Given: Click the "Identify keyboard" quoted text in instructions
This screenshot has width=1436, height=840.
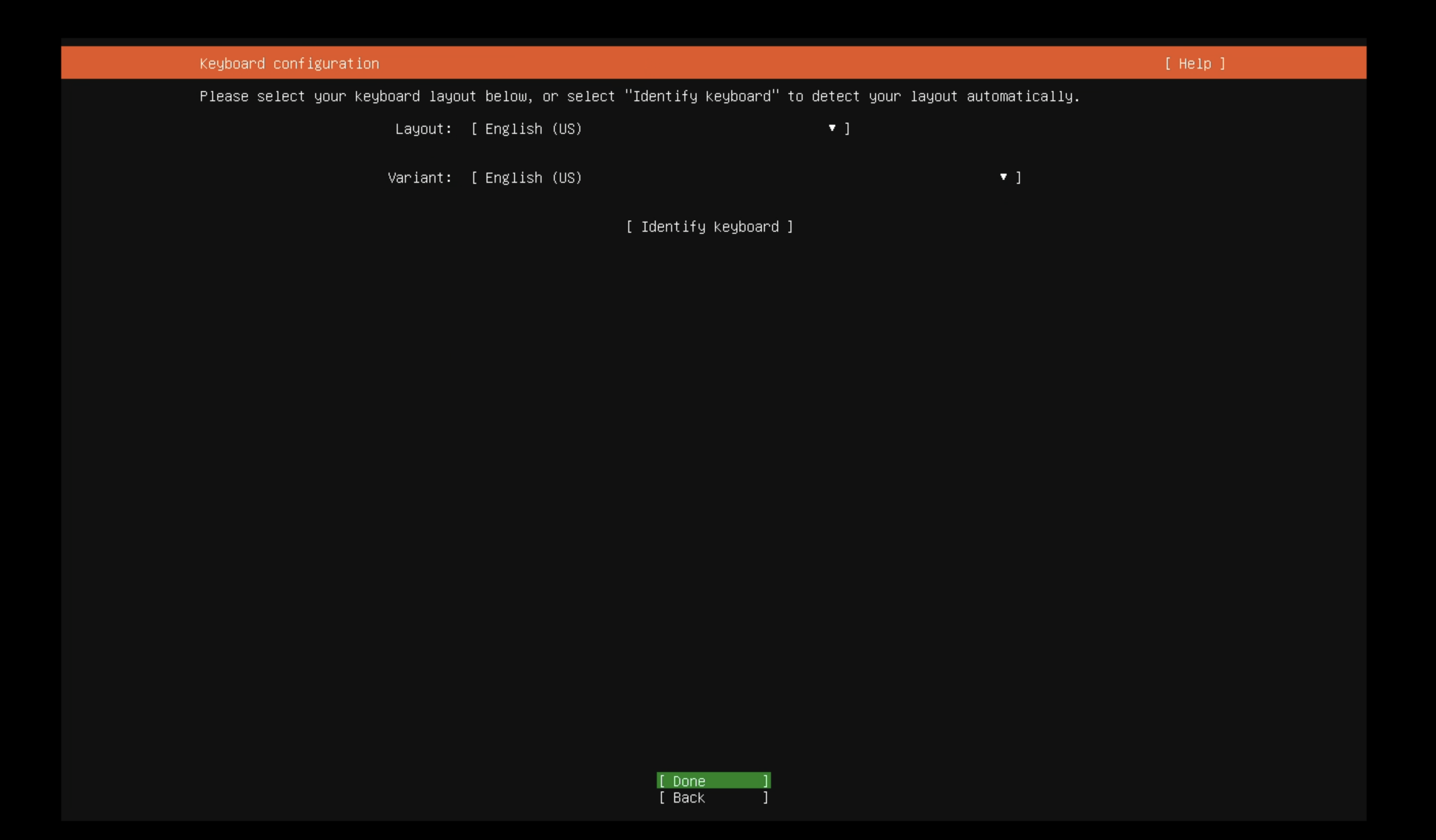Looking at the screenshot, I should coord(702,97).
